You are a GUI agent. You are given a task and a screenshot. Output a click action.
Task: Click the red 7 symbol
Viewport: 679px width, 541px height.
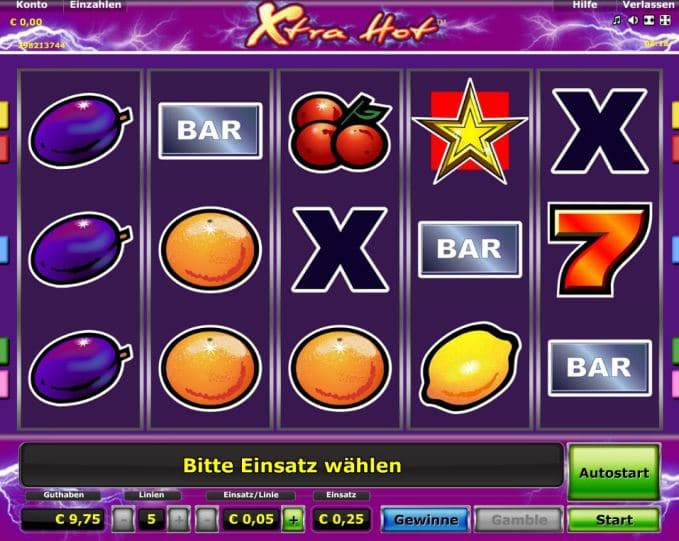pos(600,249)
